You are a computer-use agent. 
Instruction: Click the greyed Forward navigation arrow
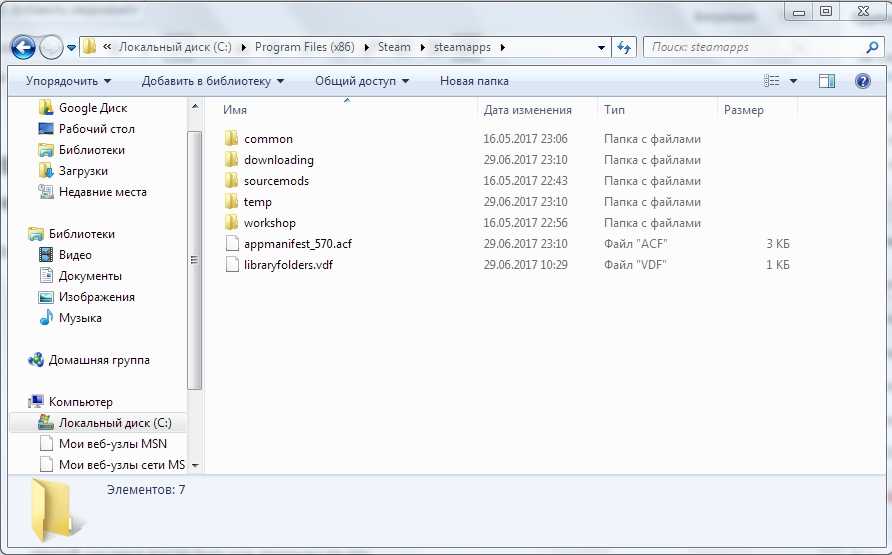(x=51, y=47)
